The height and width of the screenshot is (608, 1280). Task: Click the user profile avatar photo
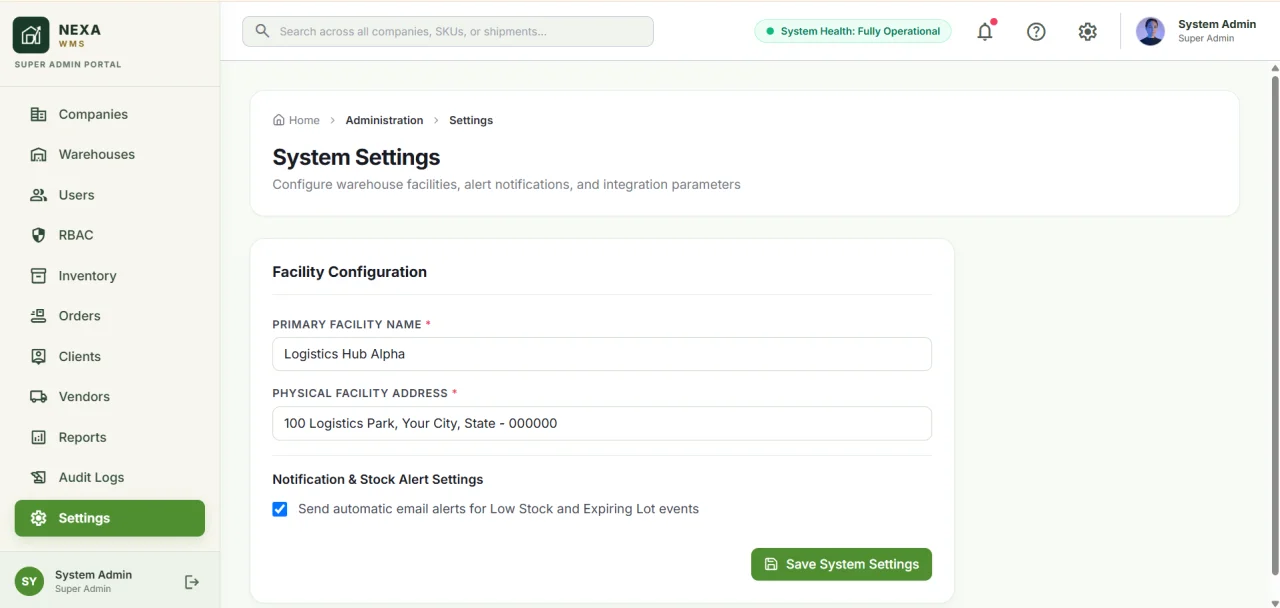(x=1151, y=31)
